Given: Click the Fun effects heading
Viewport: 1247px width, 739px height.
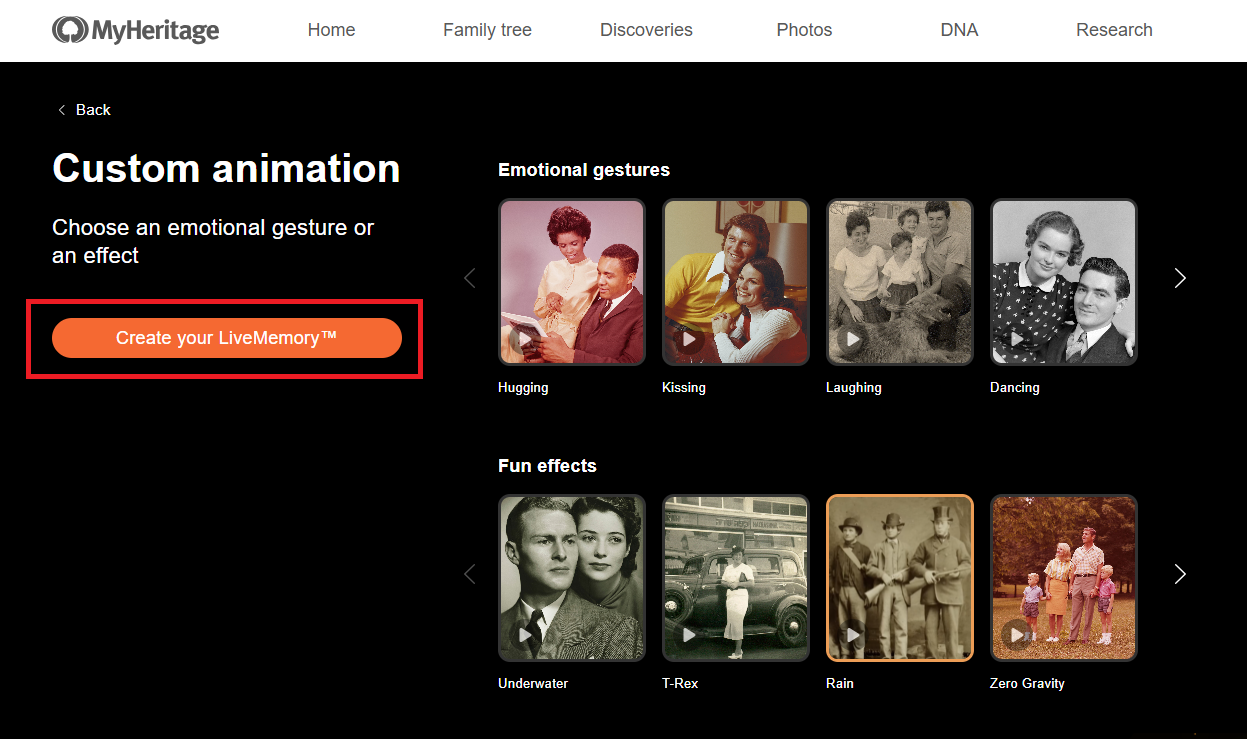Looking at the screenshot, I should (x=547, y=466).
